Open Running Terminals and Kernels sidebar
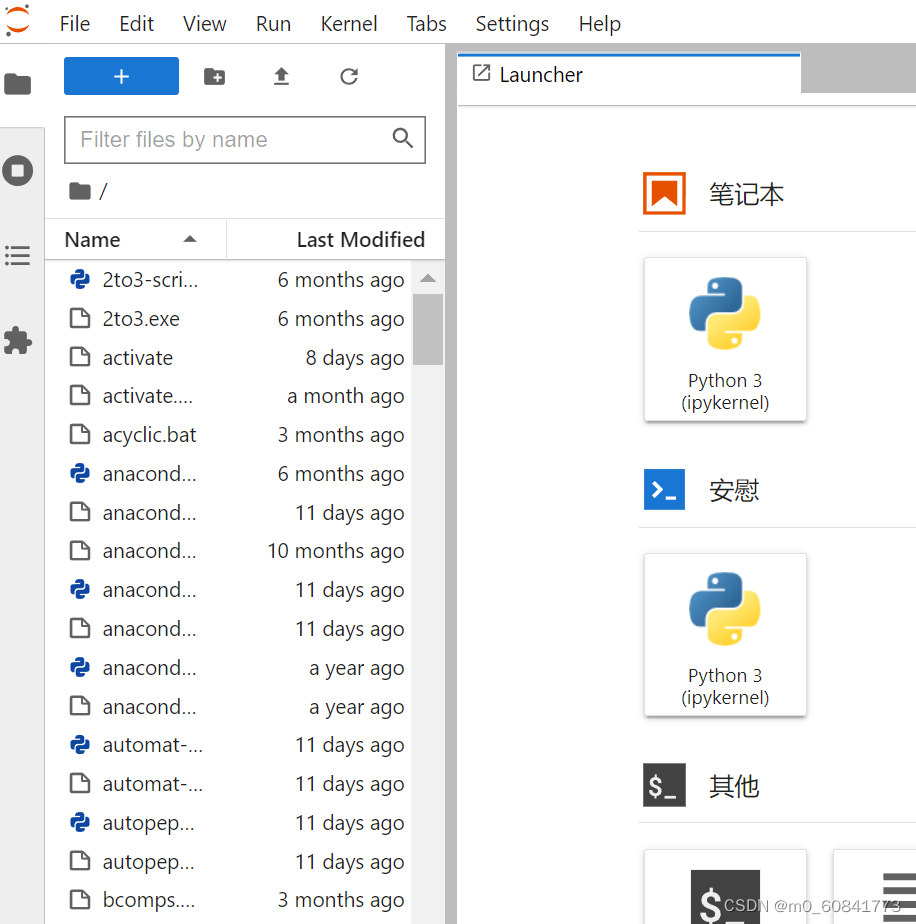Viewport: 916px width, 924px height. tap(18, 171)
